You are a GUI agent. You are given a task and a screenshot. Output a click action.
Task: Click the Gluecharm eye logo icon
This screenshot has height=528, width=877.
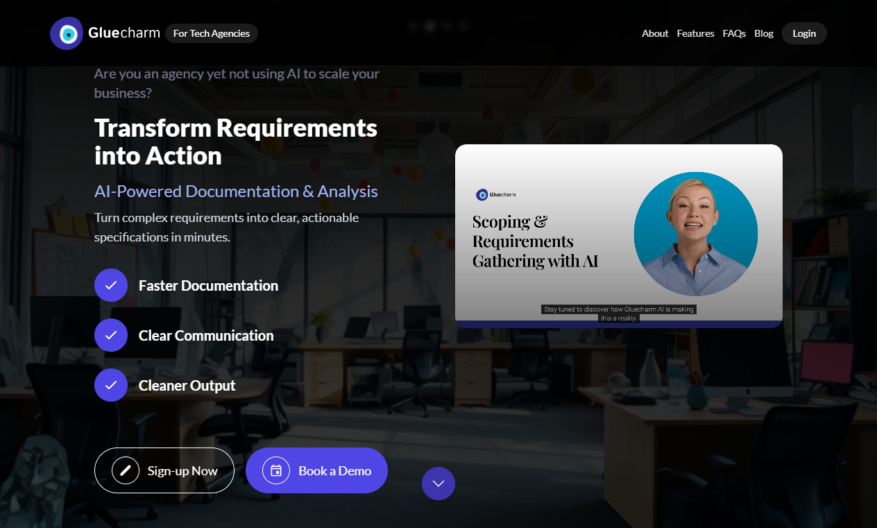coord(67,34)
